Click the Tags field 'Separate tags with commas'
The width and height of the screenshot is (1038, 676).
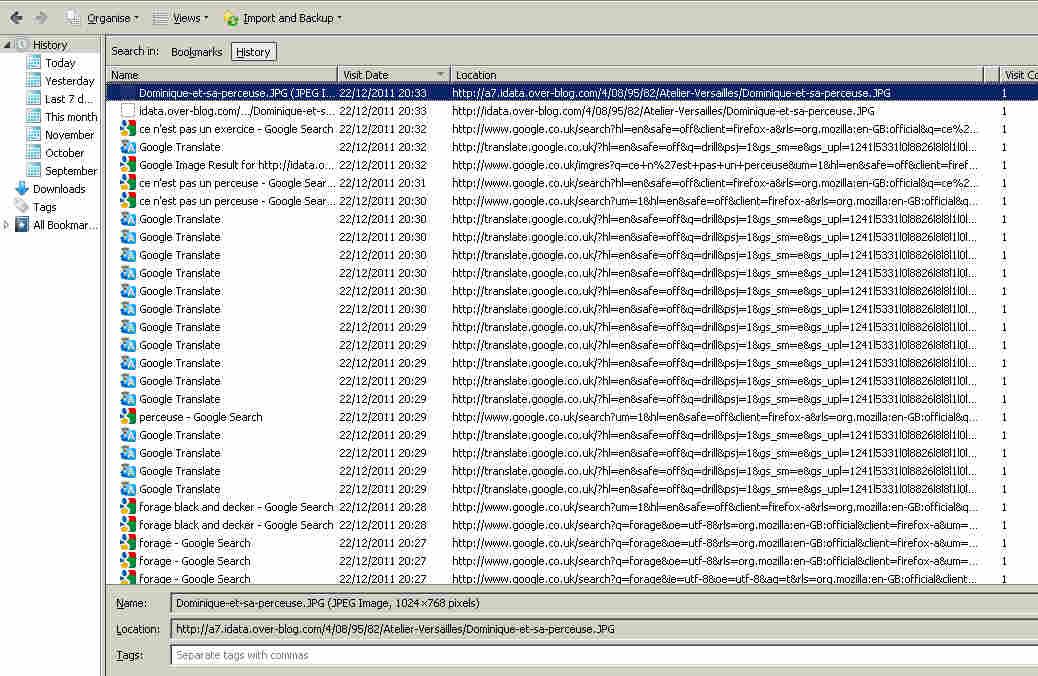[604, 655]
